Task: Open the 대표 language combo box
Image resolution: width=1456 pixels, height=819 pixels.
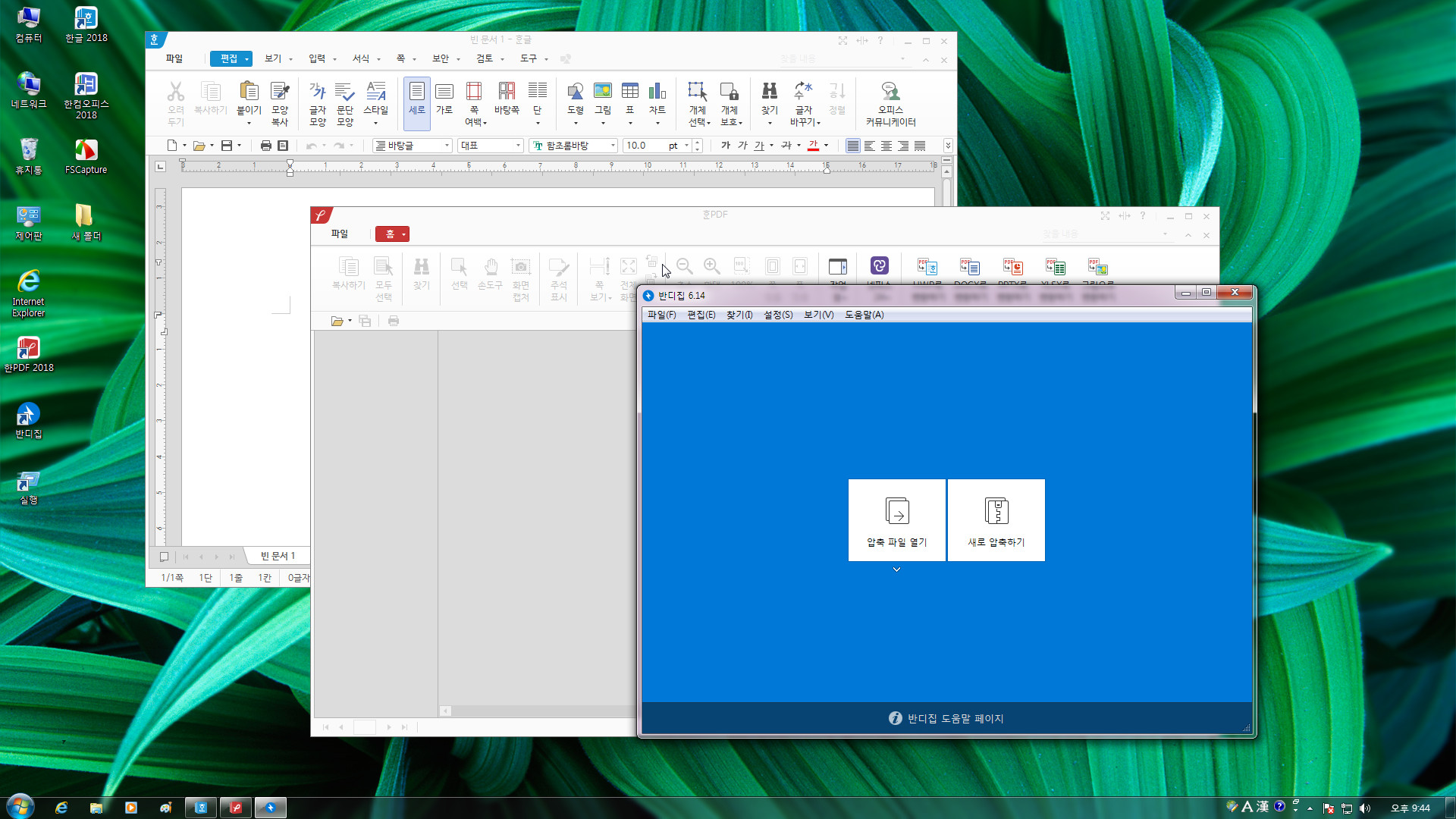Action: pyautogui.click(x=491, y=146)
